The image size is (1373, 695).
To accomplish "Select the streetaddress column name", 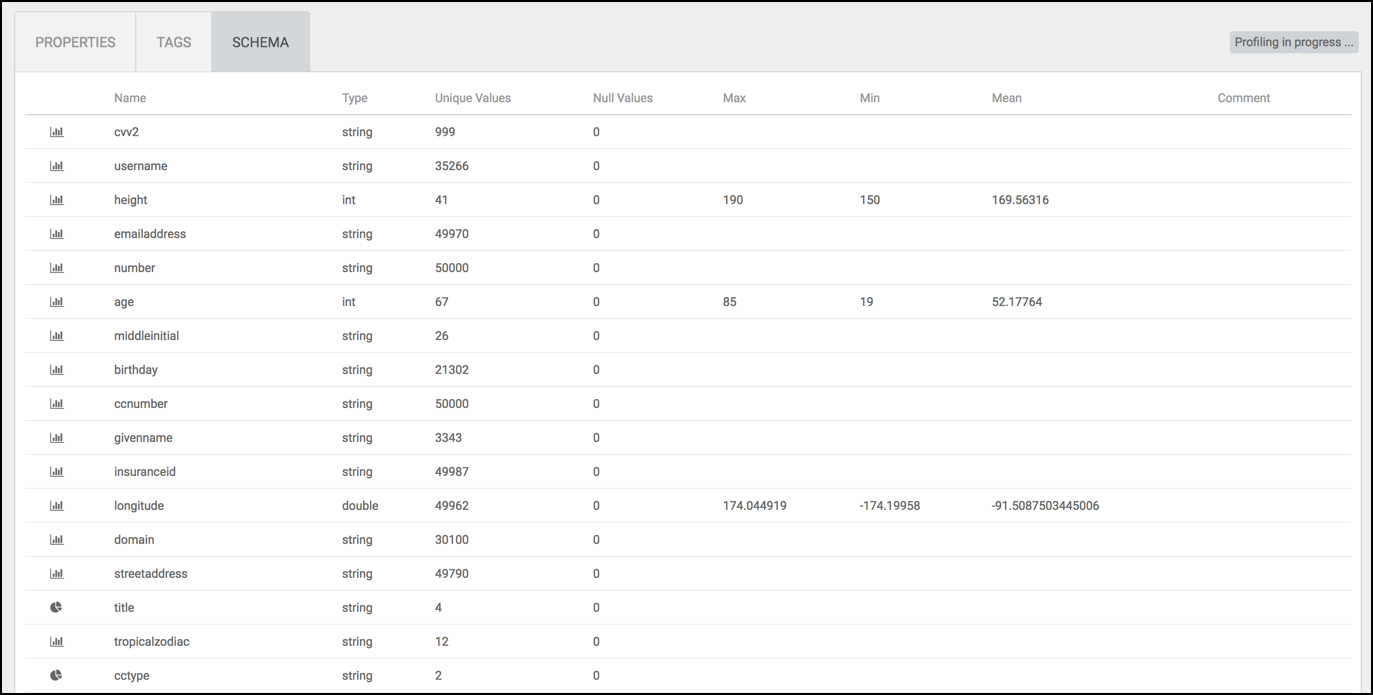I will tap(151, 574).
